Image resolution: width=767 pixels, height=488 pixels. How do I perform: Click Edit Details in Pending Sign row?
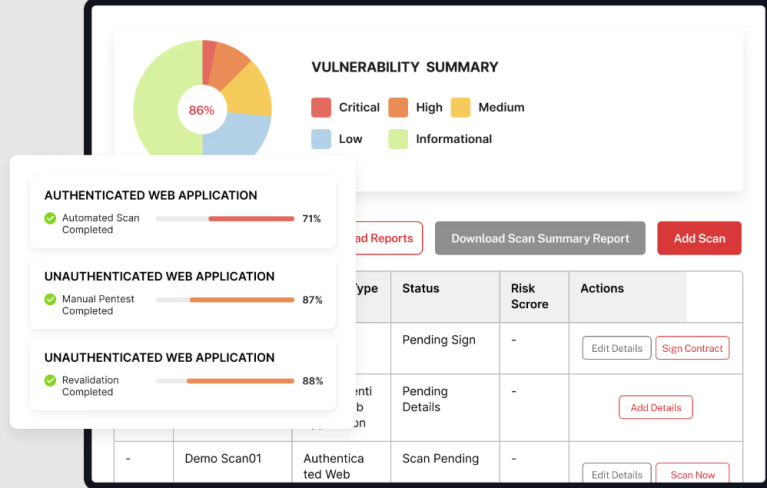(x=616, y=348)
